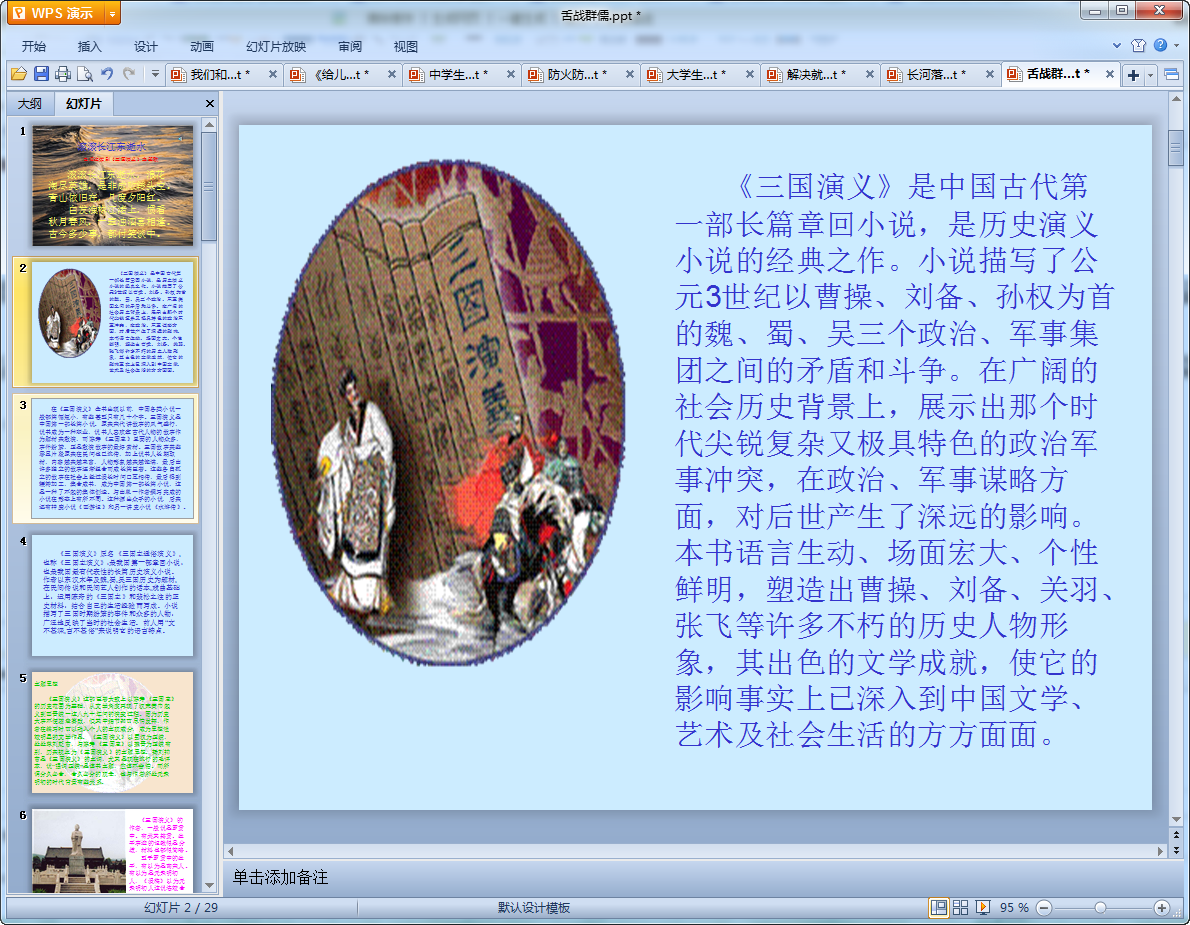Start slideshow from status bar icon
Screen dimensions: 1190x925
983,908
